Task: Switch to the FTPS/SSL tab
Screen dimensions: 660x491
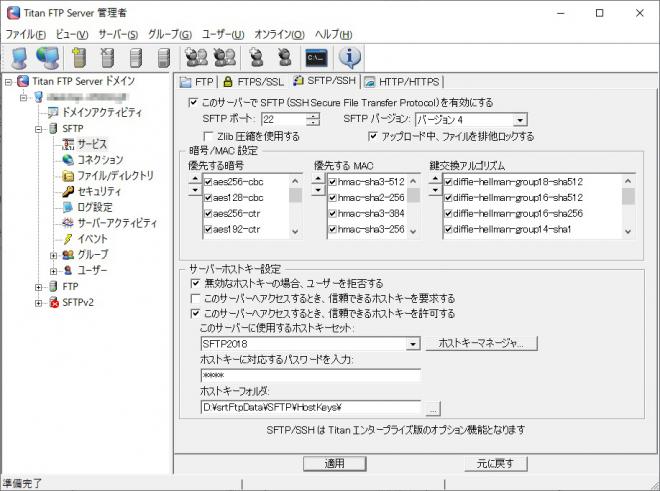Action: tap(253, 81)
